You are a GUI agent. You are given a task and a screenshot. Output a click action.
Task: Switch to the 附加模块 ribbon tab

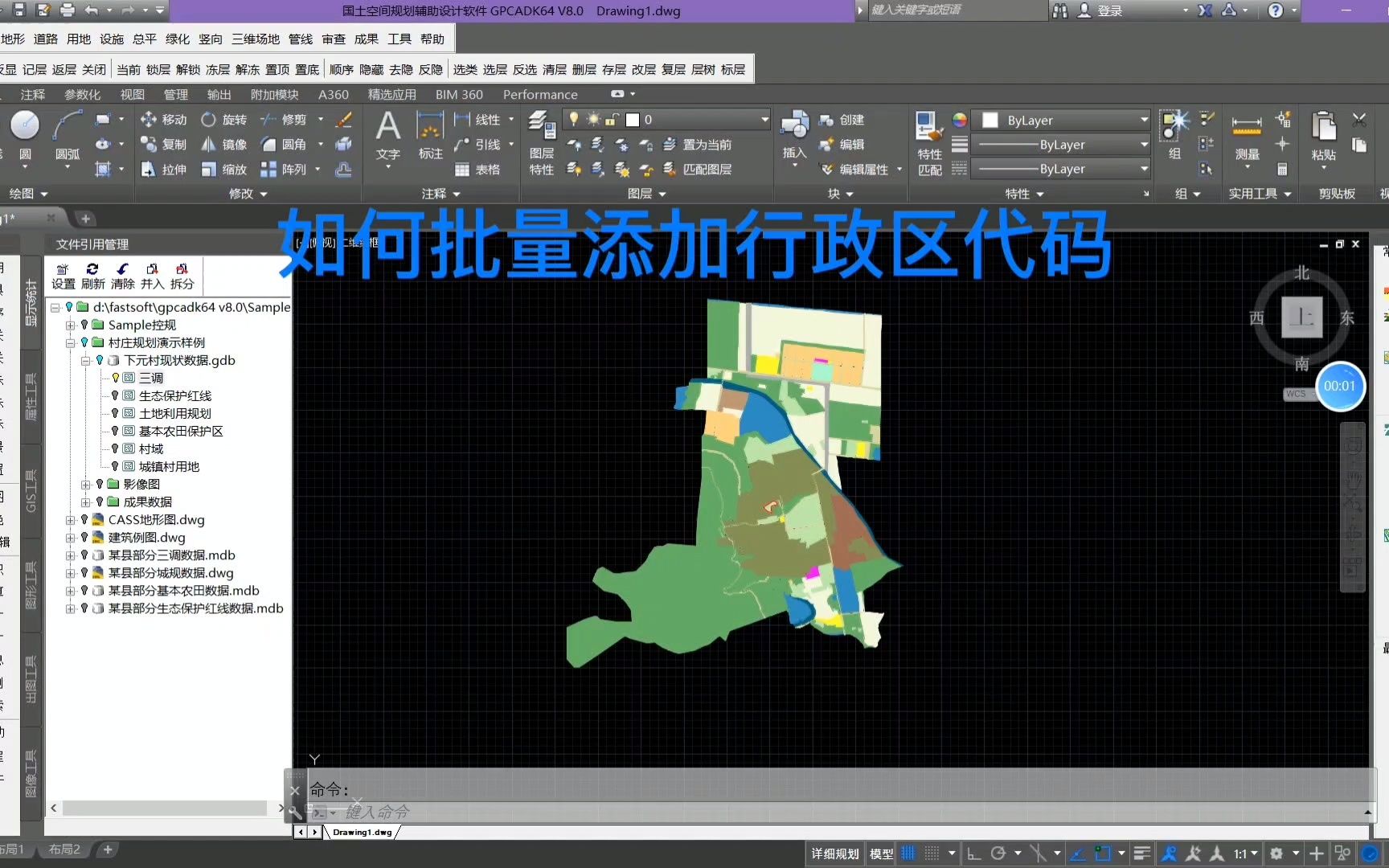pyautogui.click(x=274, y=94)
